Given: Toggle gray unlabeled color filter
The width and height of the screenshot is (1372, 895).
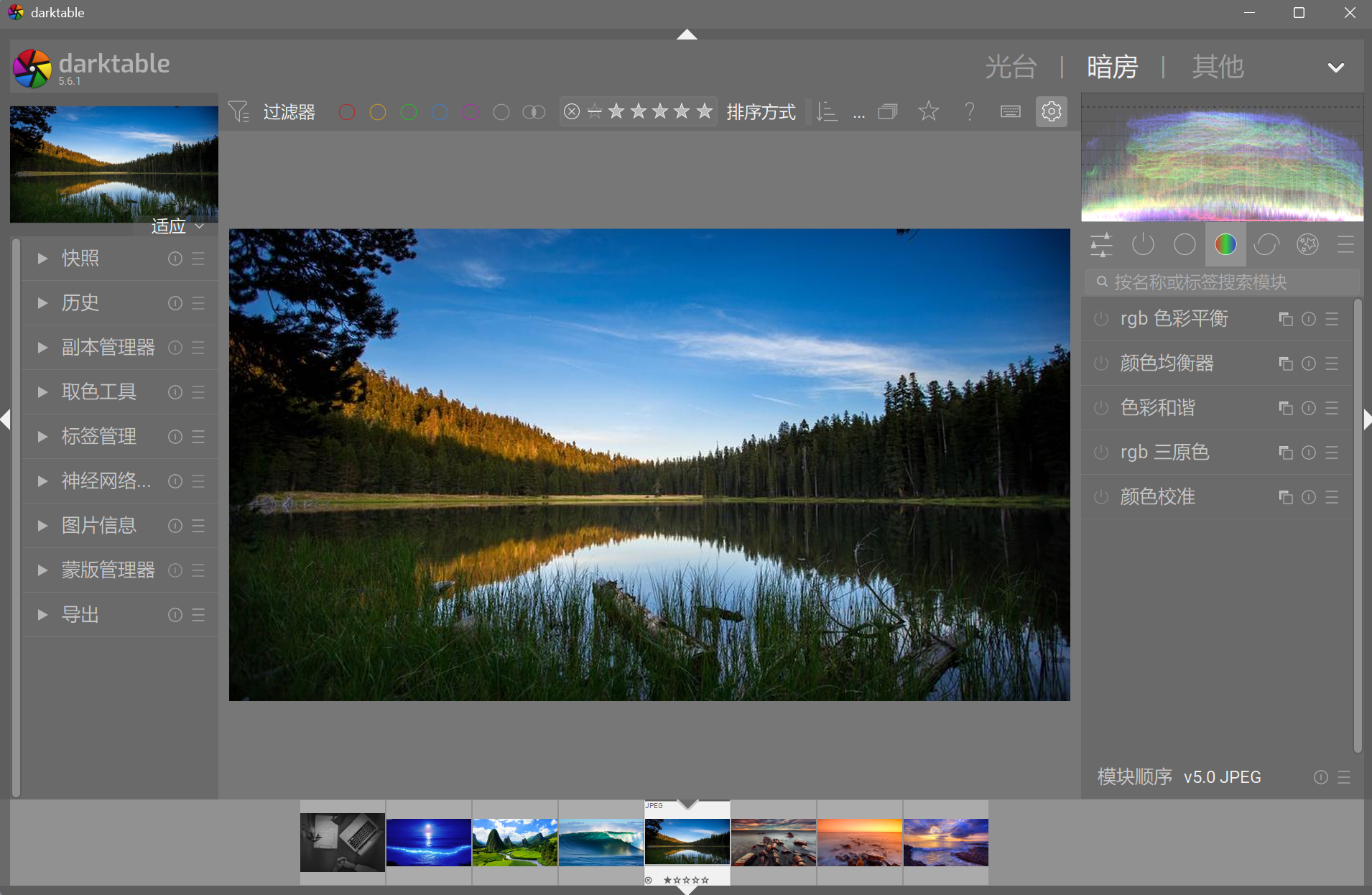Looking at the screenshot, I should pos(501,112).
